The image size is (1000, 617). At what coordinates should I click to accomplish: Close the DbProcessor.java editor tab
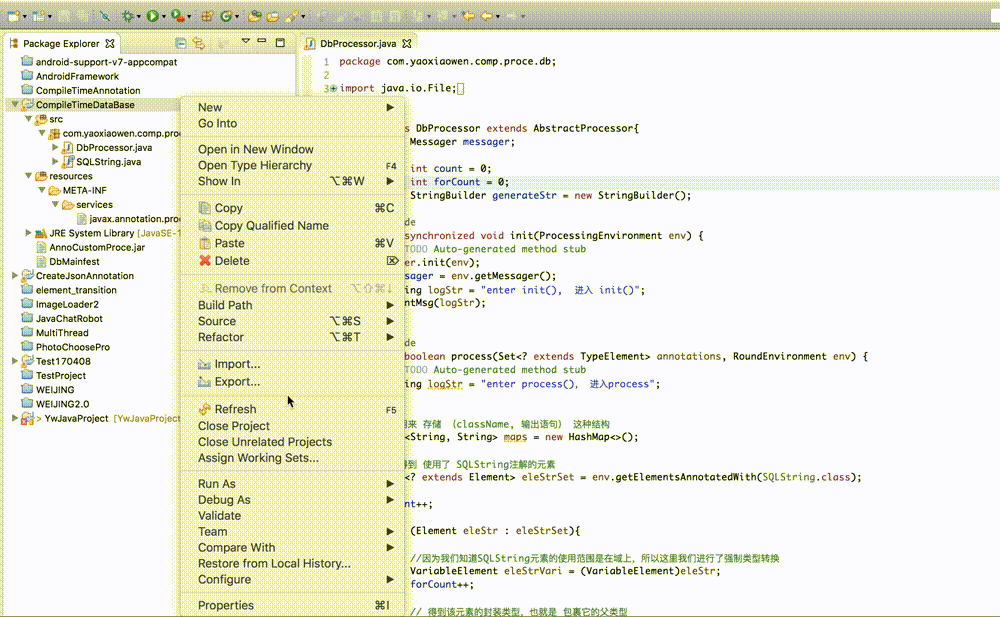click(407, 43)
